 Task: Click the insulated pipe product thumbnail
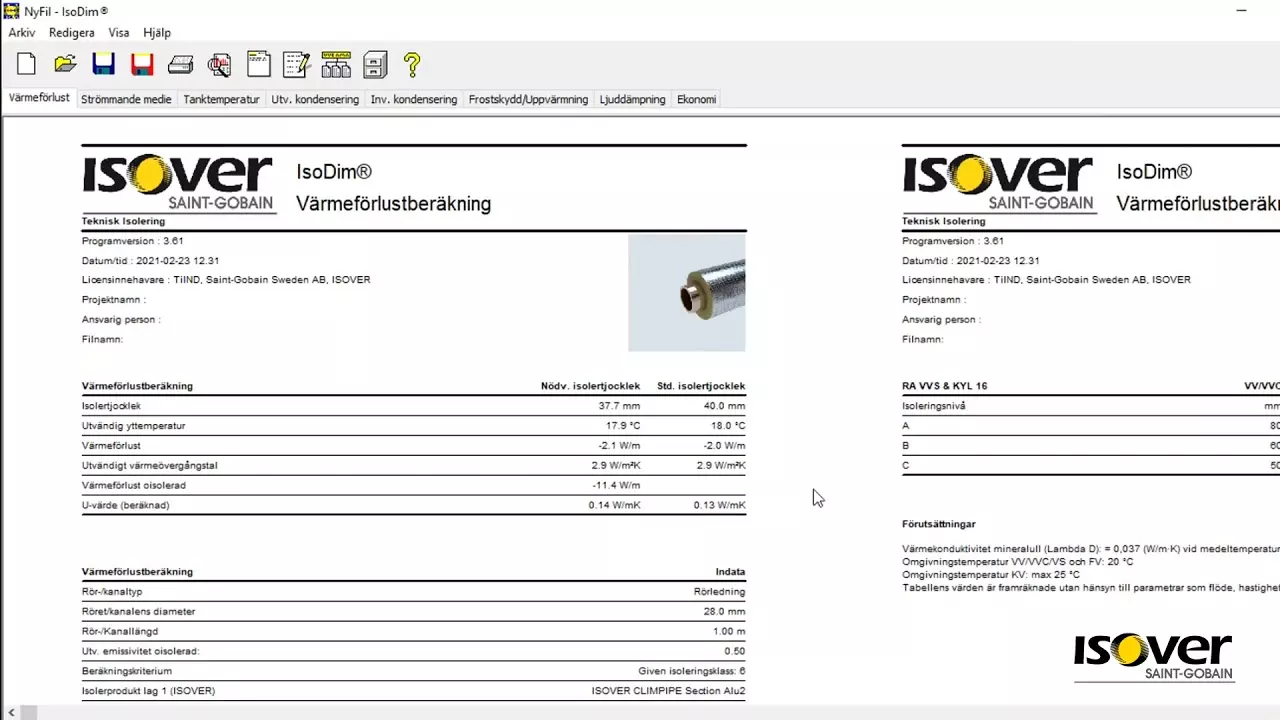[687, 293]
